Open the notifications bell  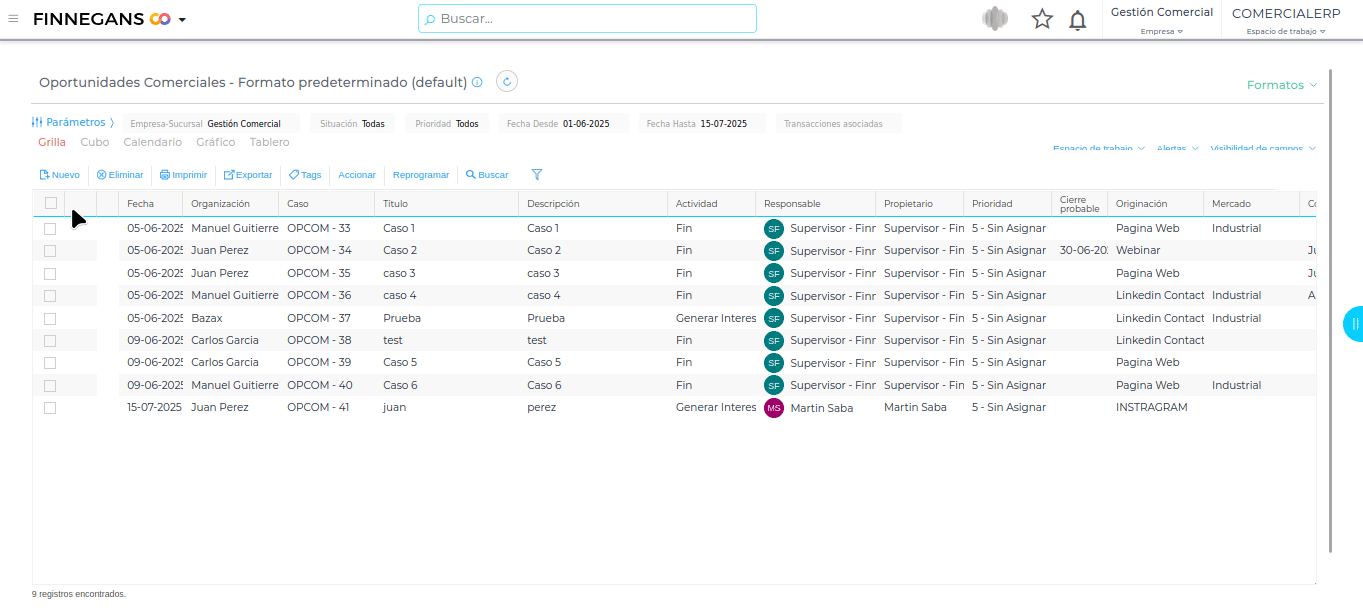1077,20
